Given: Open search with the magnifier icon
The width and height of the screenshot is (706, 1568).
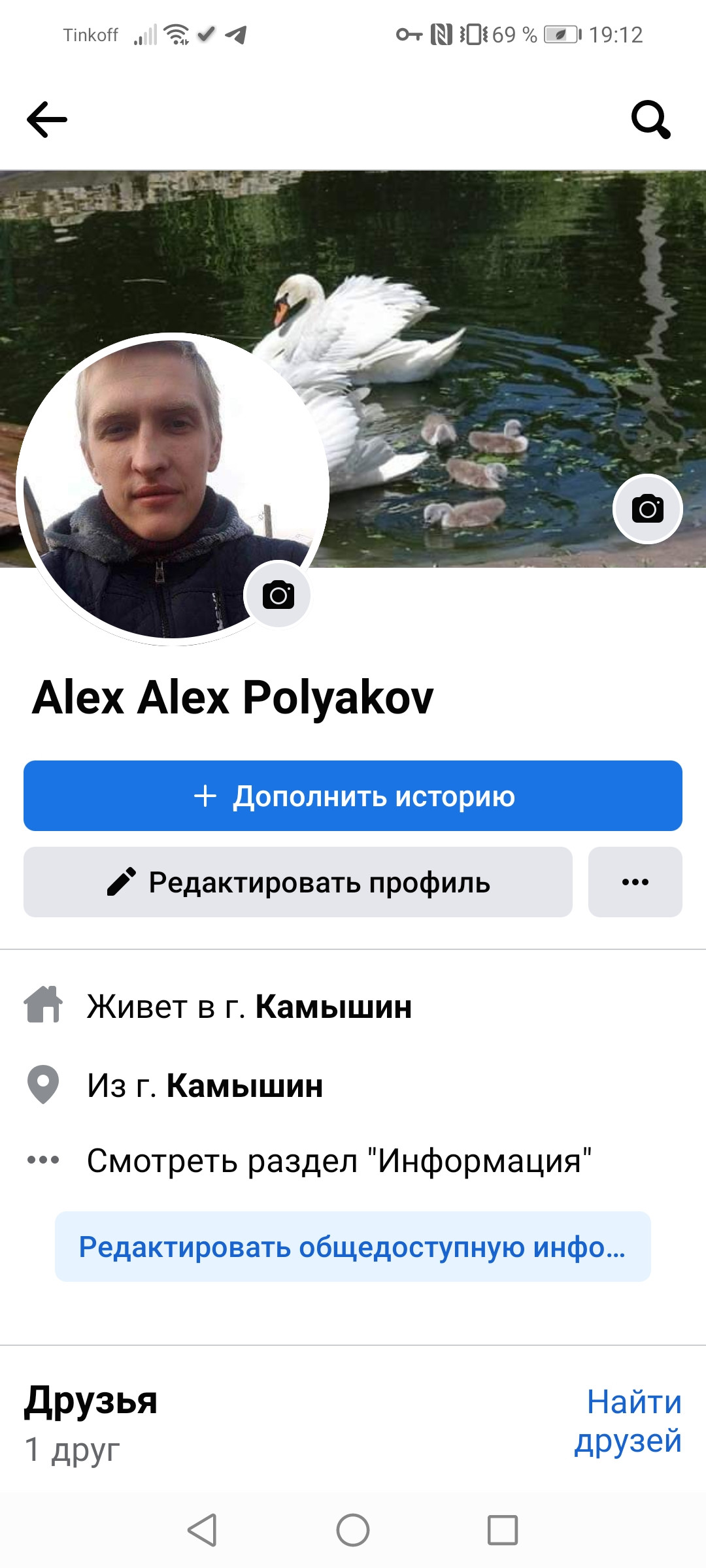Looking at the screenshot, I should tap(650, 120).
